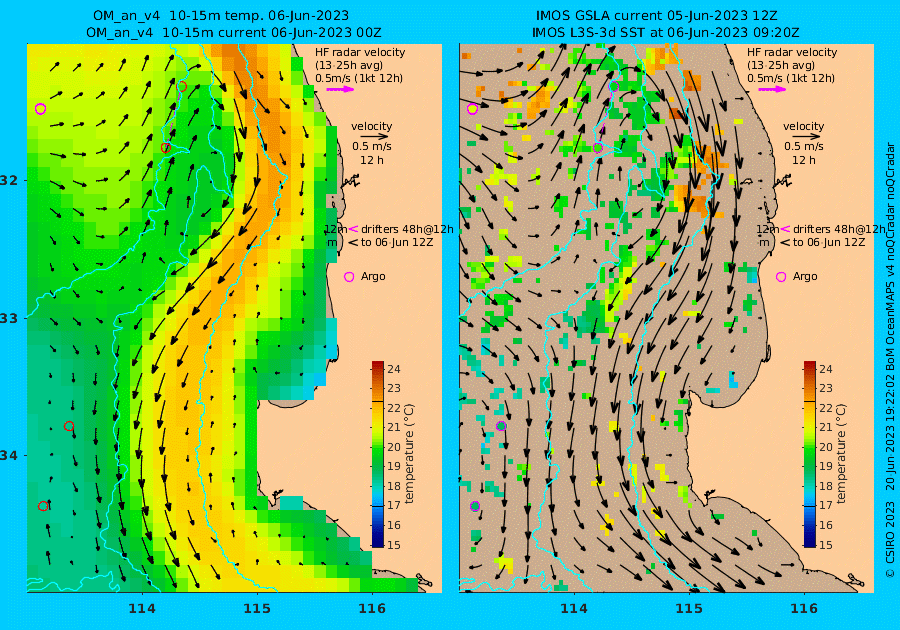
Task: Click the magenta drifter symbol in IMOS legend
Action: click(785, 228)
